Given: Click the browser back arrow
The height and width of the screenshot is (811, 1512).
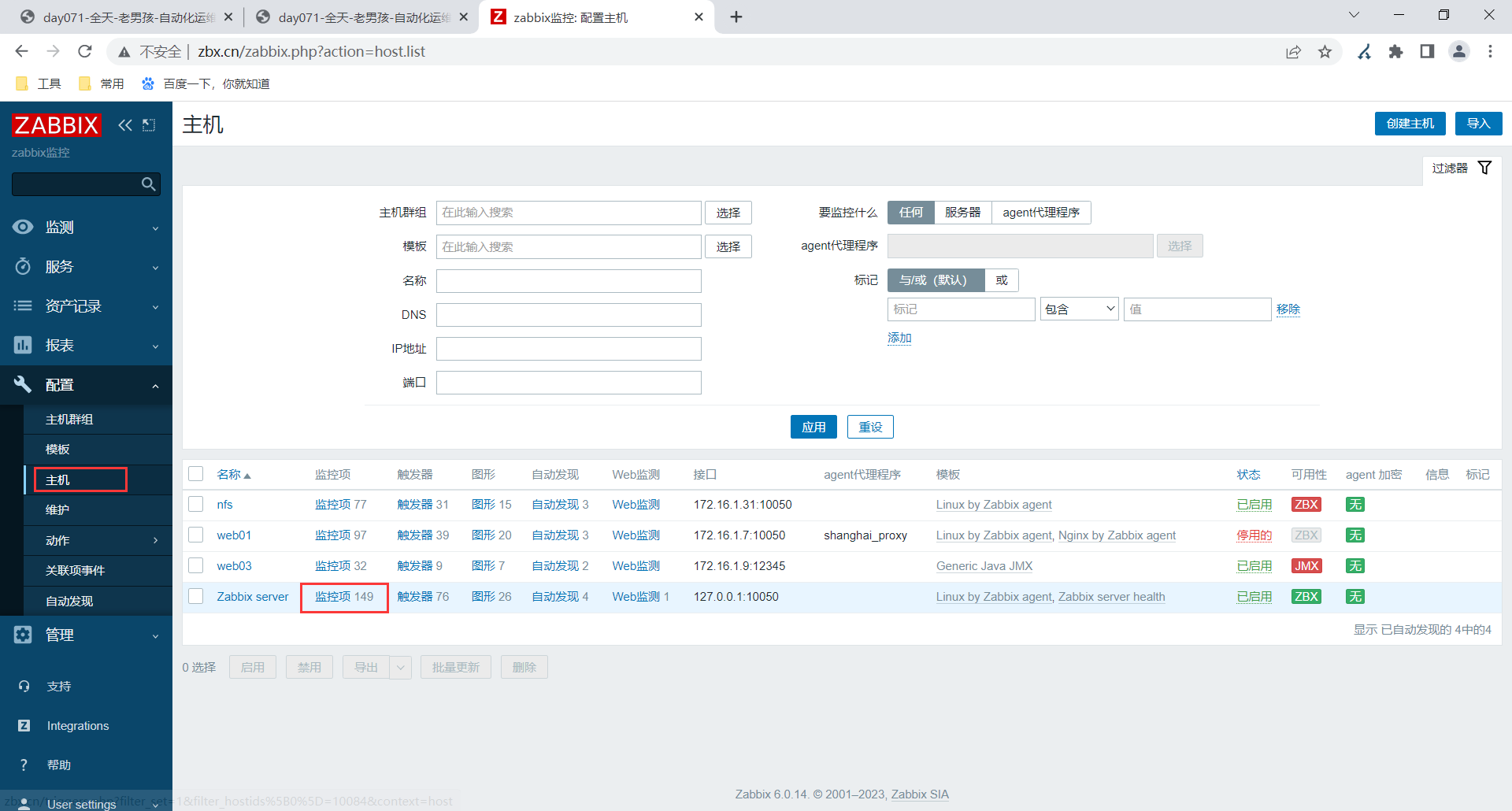Looking at the screenshot, I should 21,51.
